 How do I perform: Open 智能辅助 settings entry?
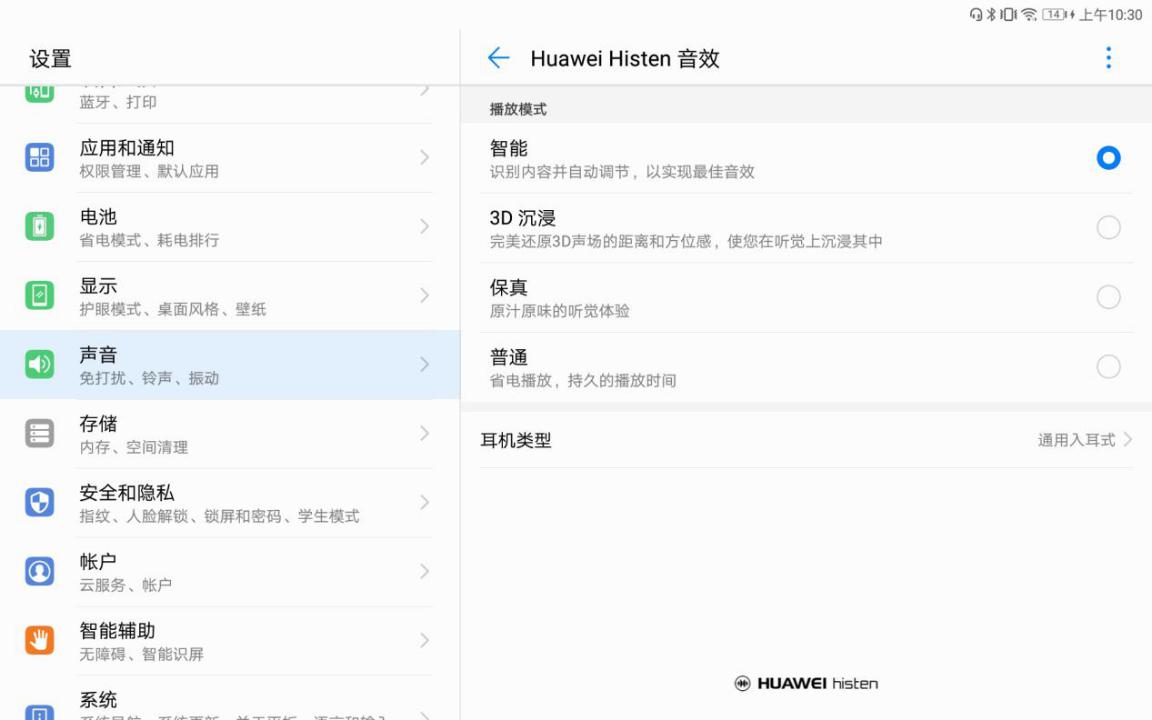[230, 641]
